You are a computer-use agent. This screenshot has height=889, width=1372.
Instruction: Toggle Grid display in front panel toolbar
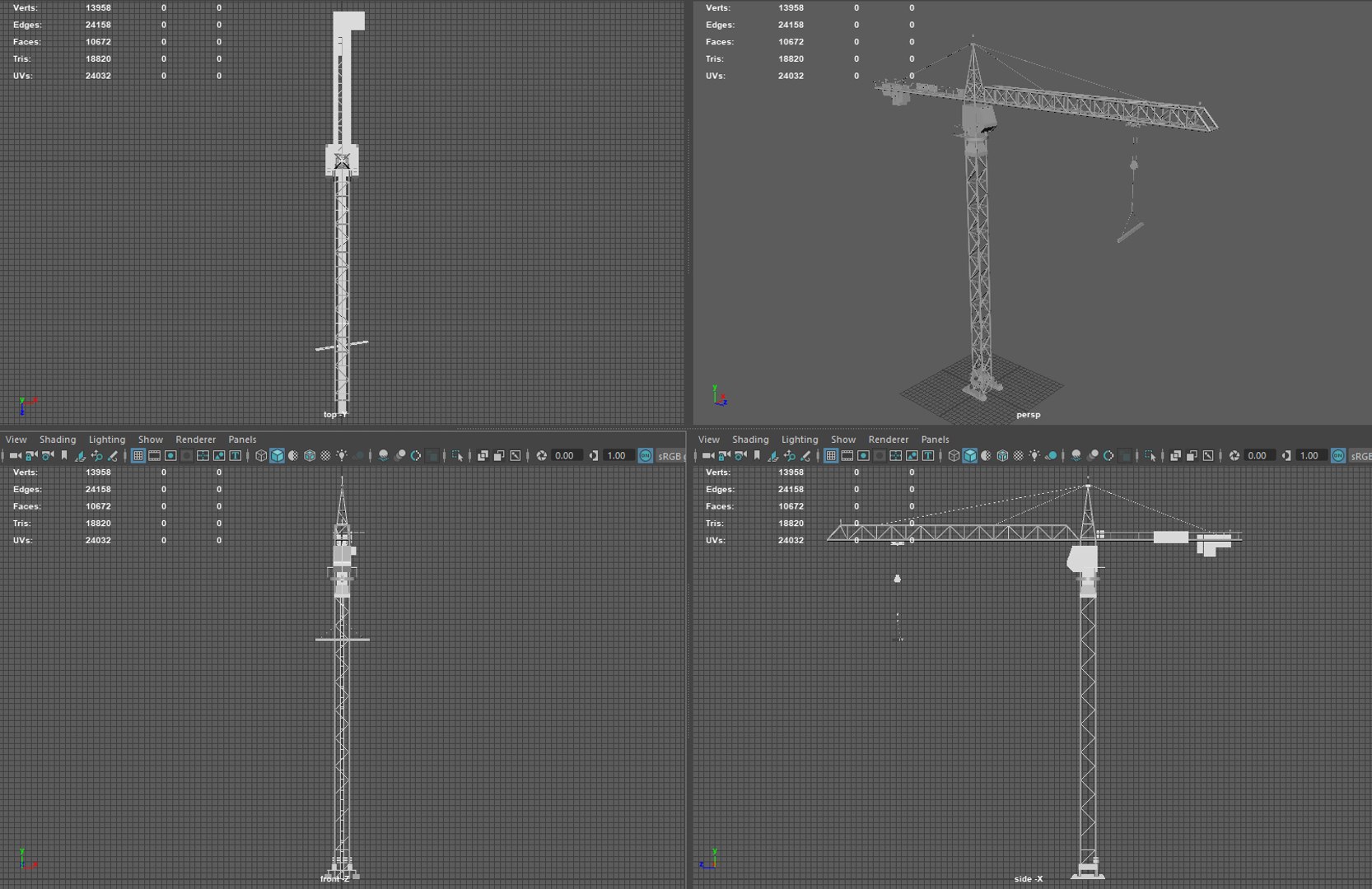pyautogui.click(x=138, y=455)
